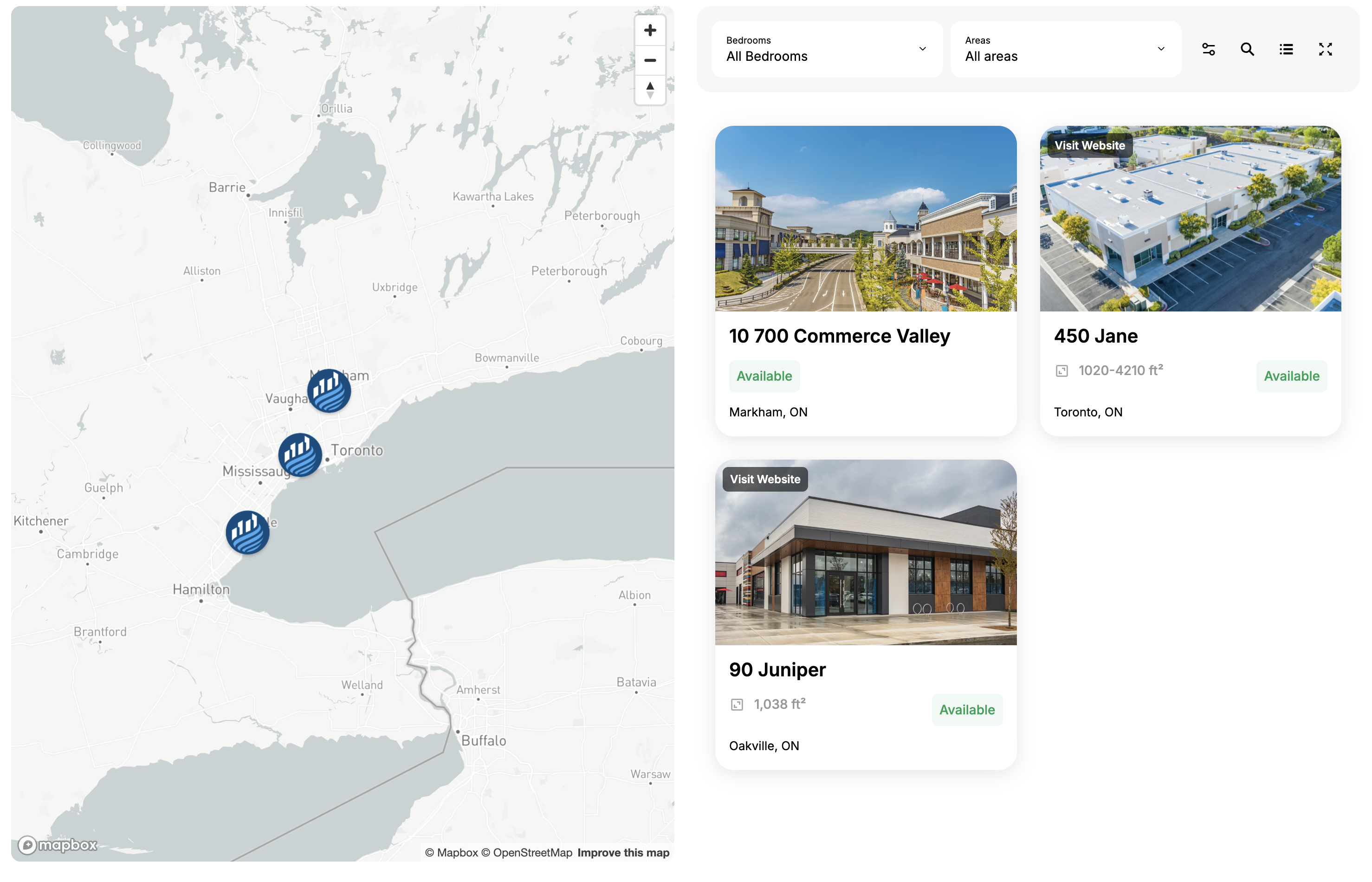Screen dimensions: 1372x882
Task: Toggle fullscreen expand icon
Action: 1325,49
